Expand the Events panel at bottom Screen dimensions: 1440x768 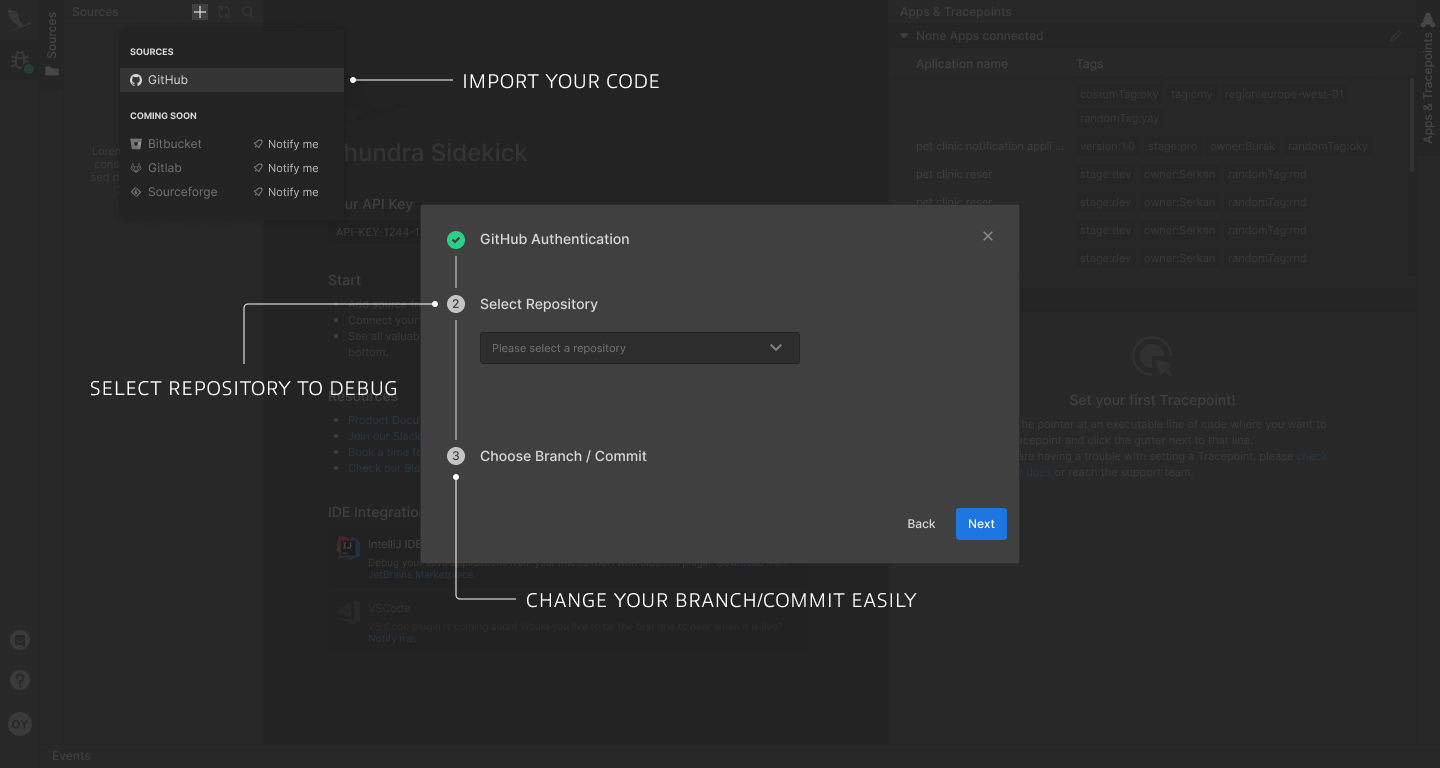[x=71, y=756]
